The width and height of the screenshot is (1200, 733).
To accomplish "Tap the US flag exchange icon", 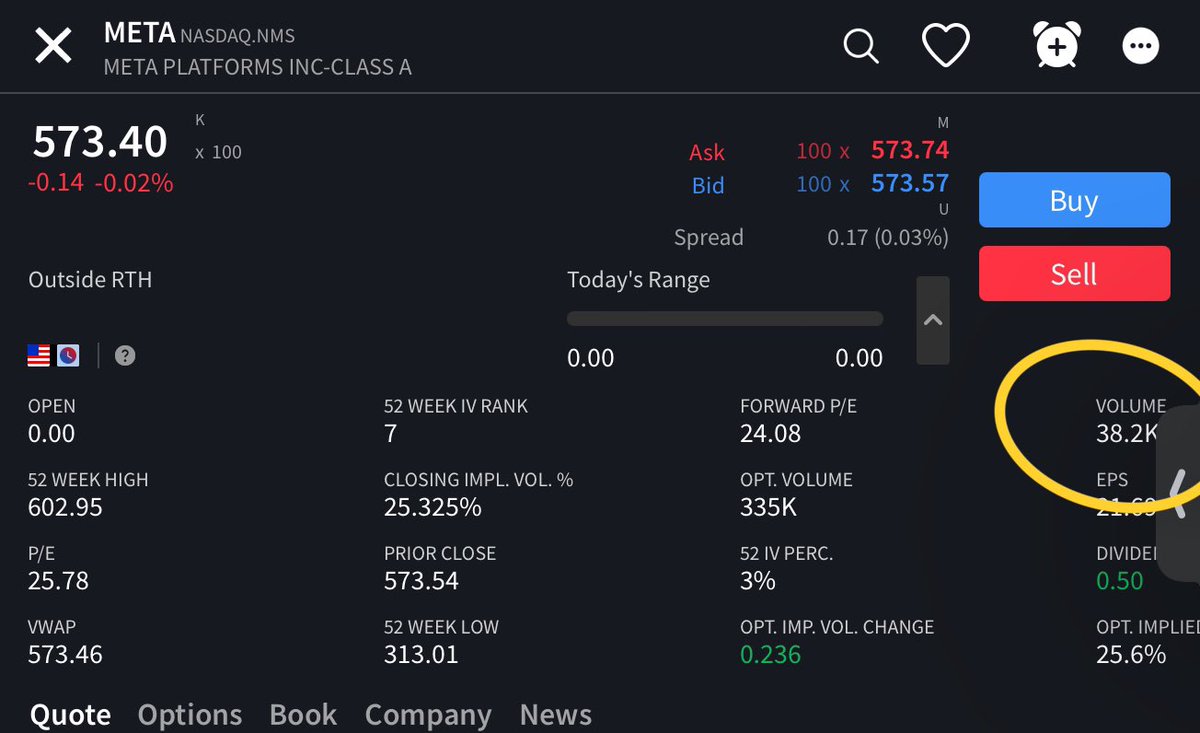I will pyautogui.click(x=39, y=355).
